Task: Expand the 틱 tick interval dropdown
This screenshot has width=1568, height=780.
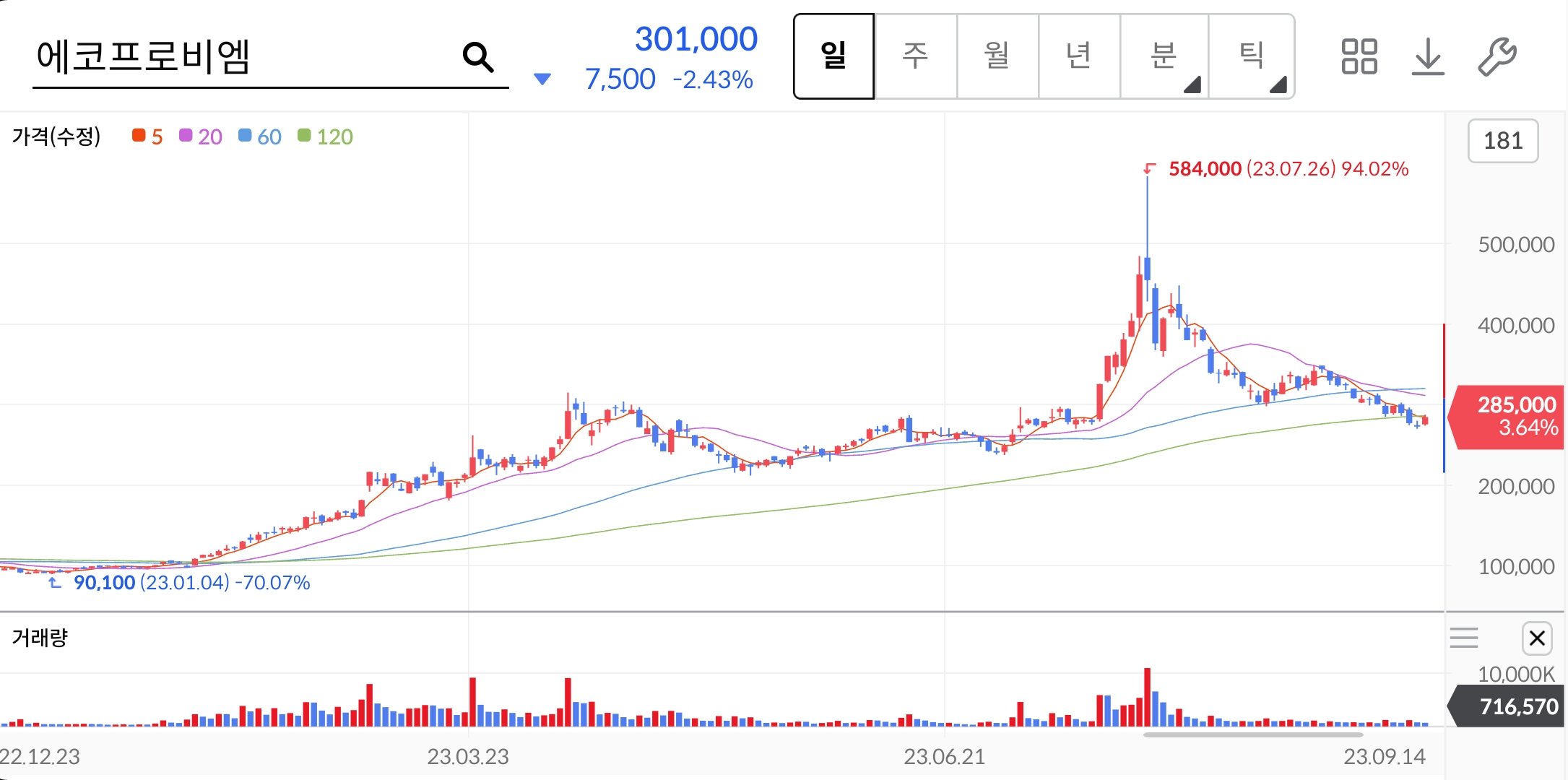Action: click(1278, 85)
